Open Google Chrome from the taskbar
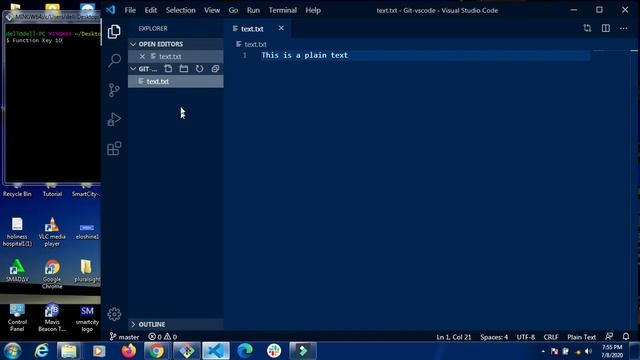Screen dimensions: 640x360 pyautogui.click(x=156, y=351)
